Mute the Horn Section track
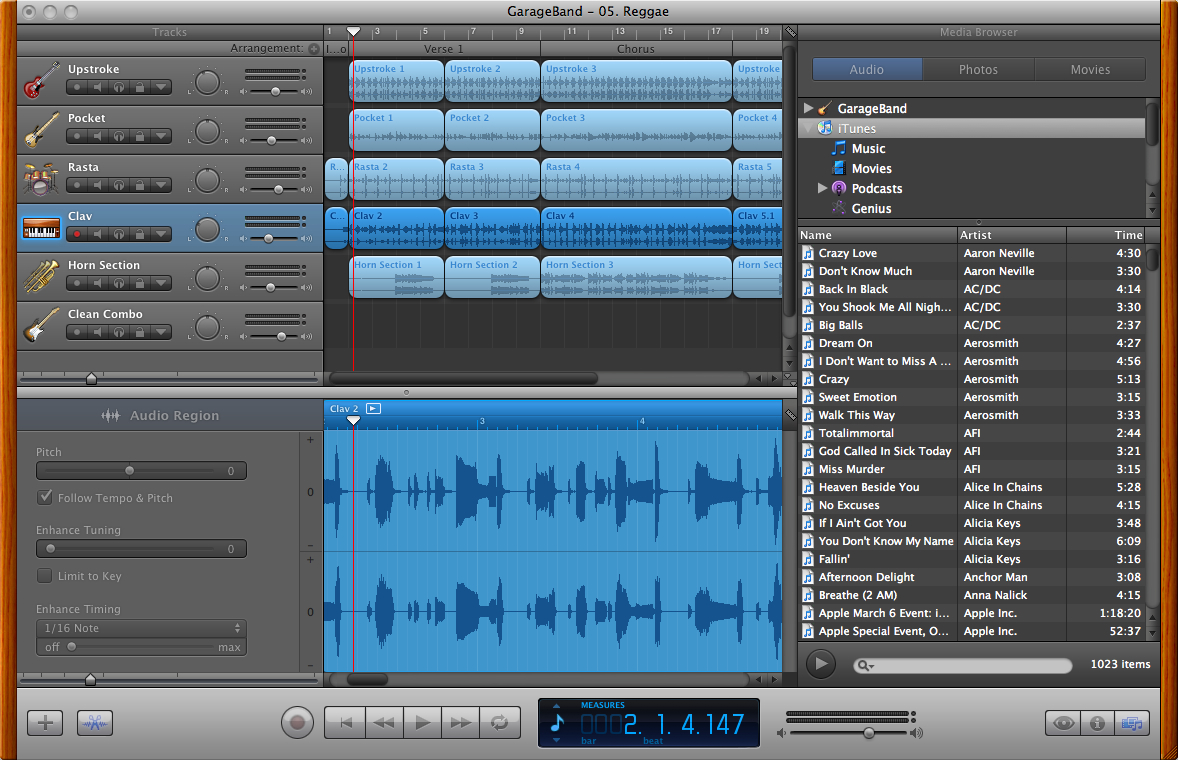The width and height of the screenshot is (1178, 760). pyautogui.click(x=98, y=283)
